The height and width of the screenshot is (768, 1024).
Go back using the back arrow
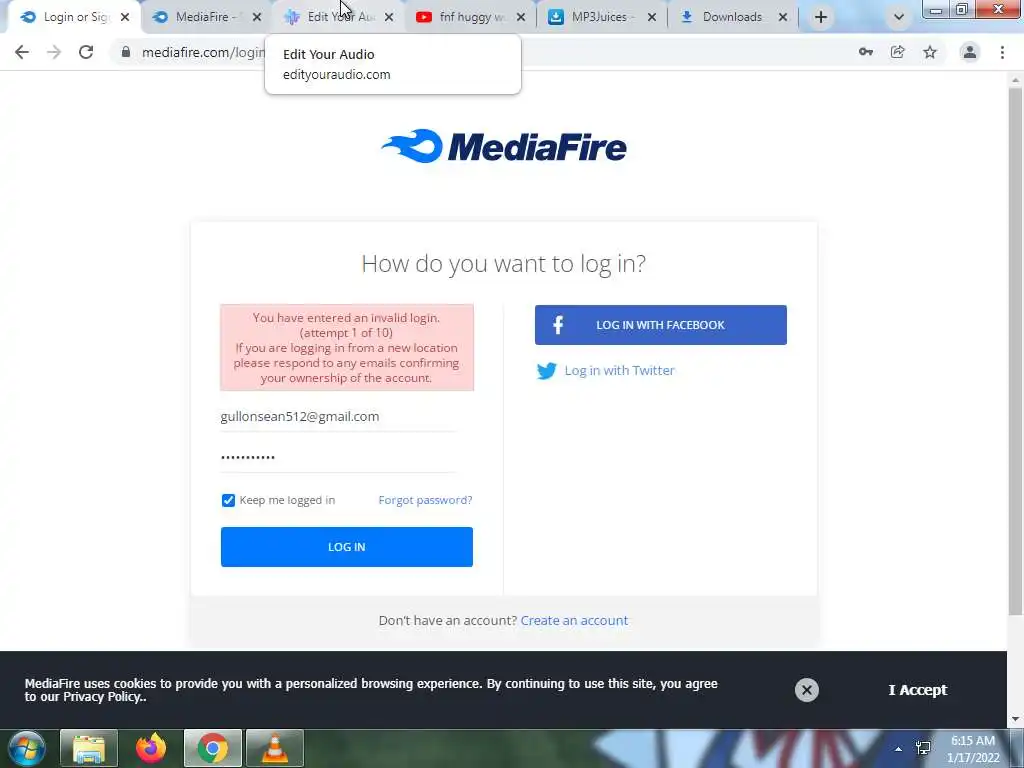(x=22, y=52)
